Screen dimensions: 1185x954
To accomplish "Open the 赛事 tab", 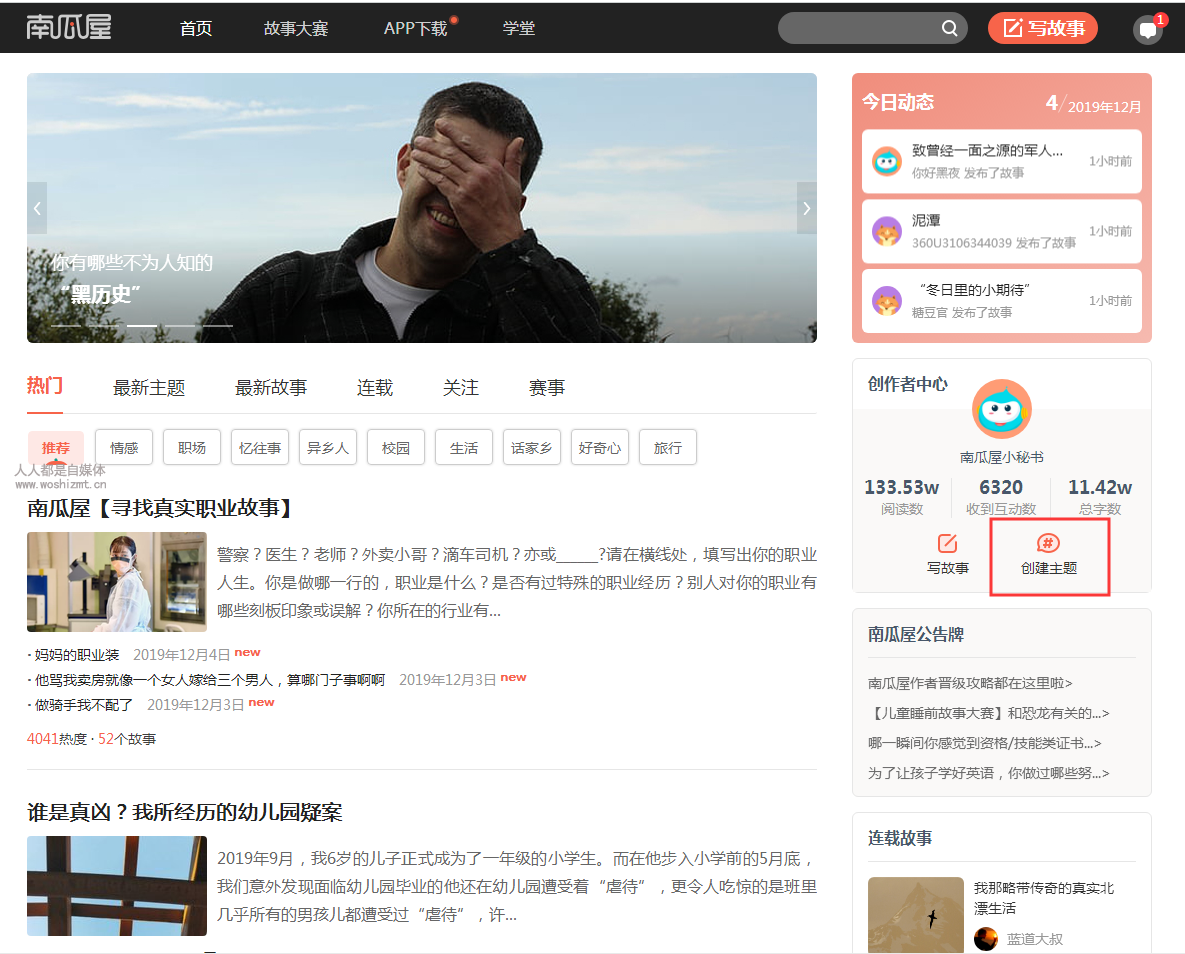I will [546, 387].
